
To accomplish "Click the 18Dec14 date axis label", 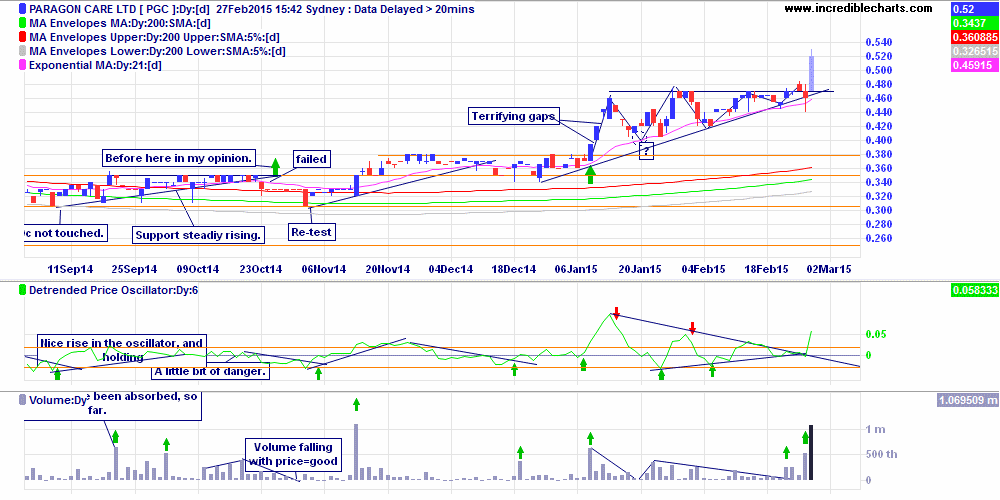I will tap(514, 270).
